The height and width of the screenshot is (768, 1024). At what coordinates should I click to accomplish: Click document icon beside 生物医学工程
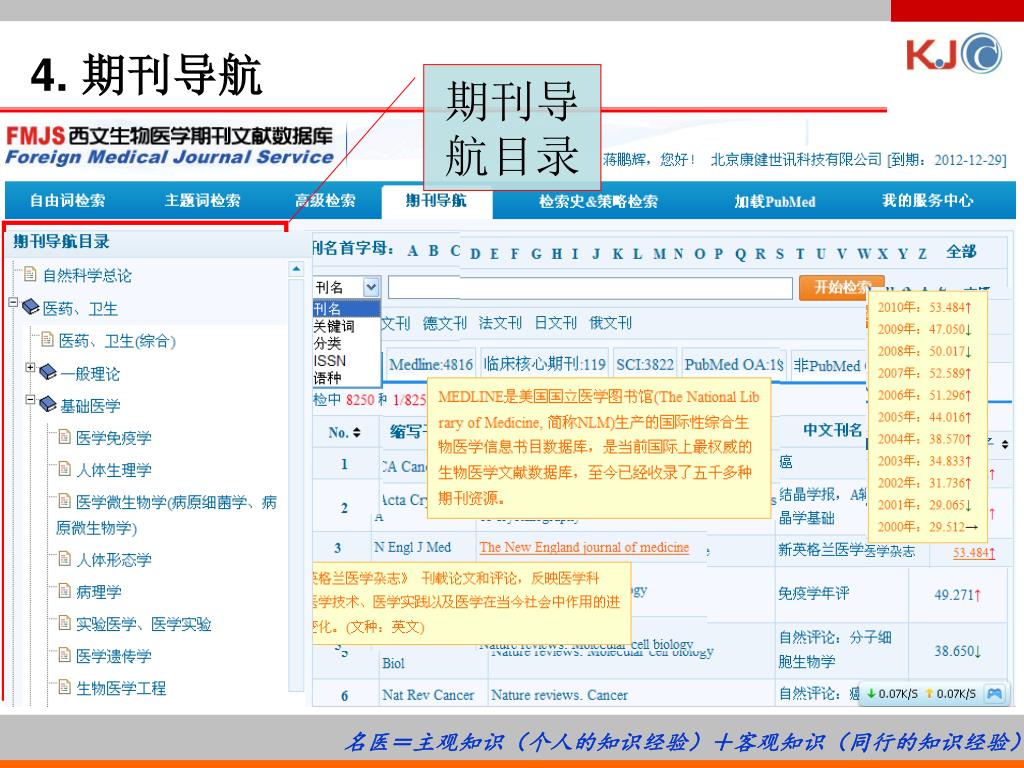point(64,686)
